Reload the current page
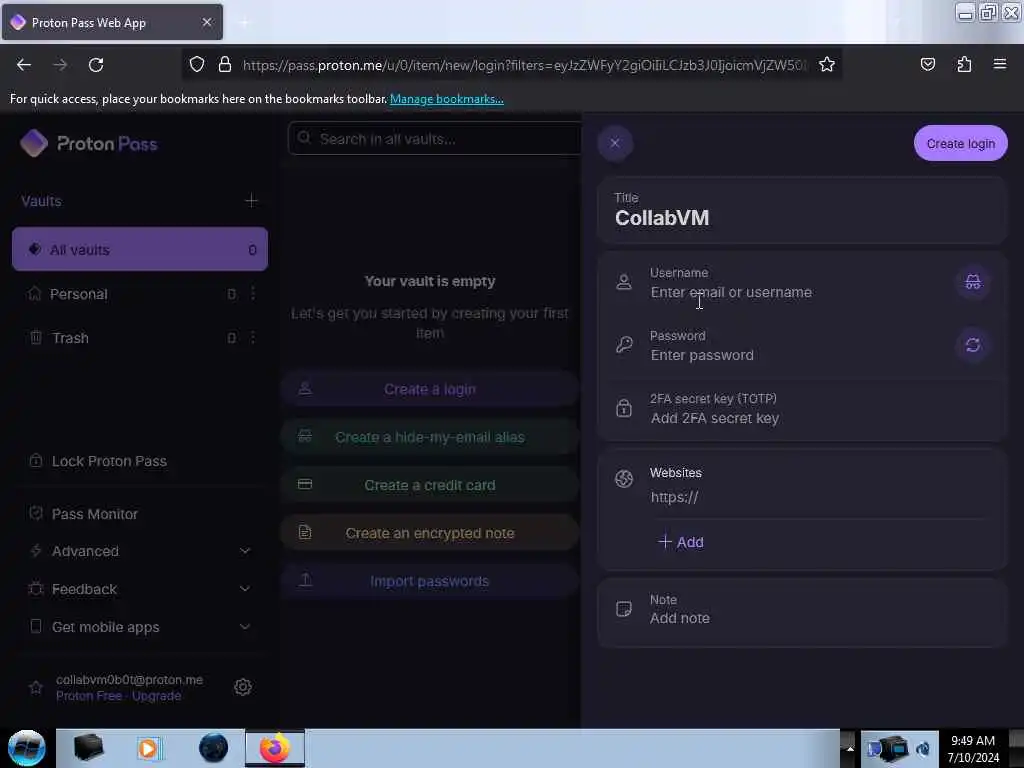Screen dimensions: 1024x768 96,65
